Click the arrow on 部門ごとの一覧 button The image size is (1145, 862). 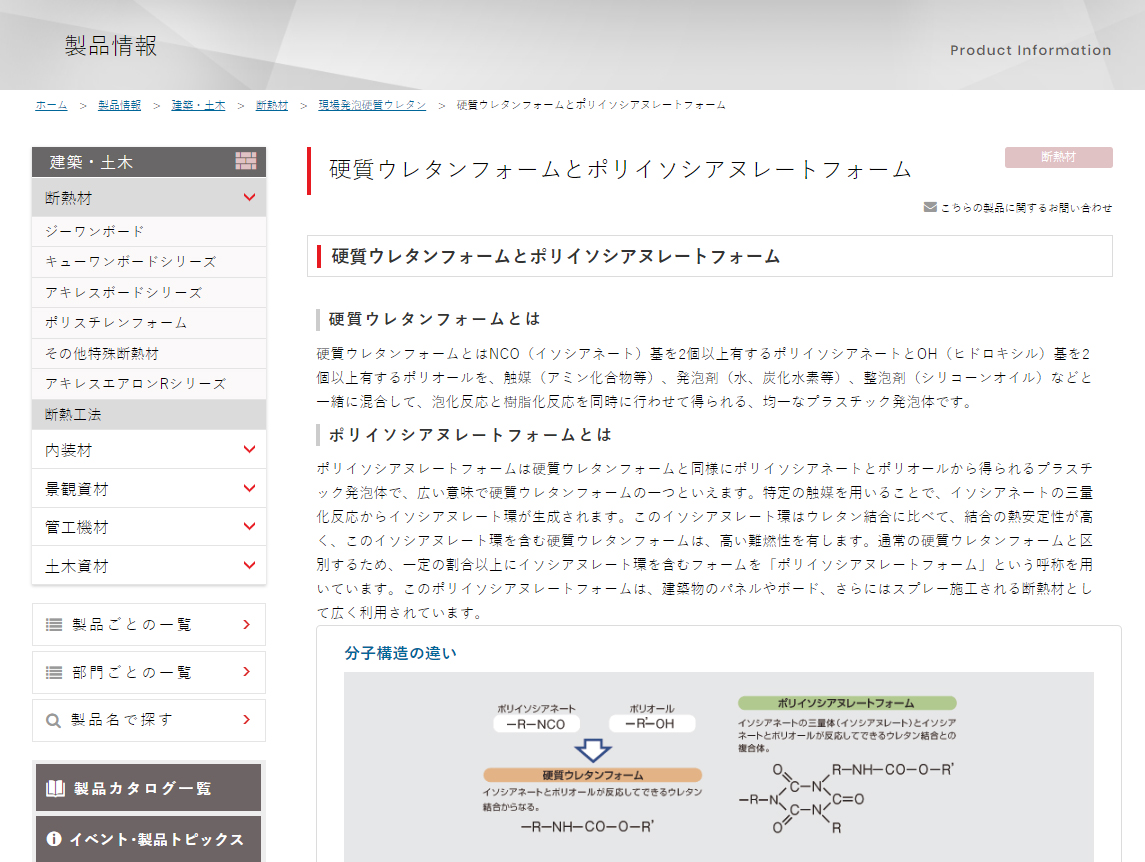247,672
